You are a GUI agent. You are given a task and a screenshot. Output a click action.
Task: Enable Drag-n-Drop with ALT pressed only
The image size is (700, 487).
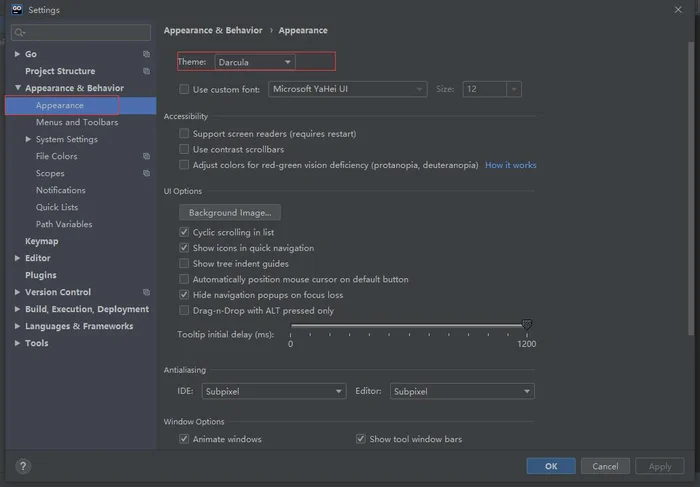click(184, 310)
